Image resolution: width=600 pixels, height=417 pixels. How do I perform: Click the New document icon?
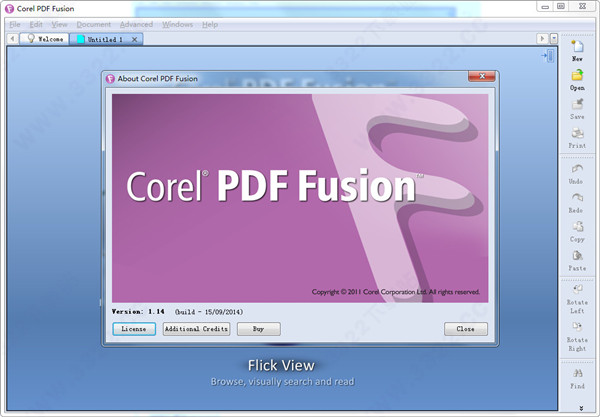click(577, 46)
